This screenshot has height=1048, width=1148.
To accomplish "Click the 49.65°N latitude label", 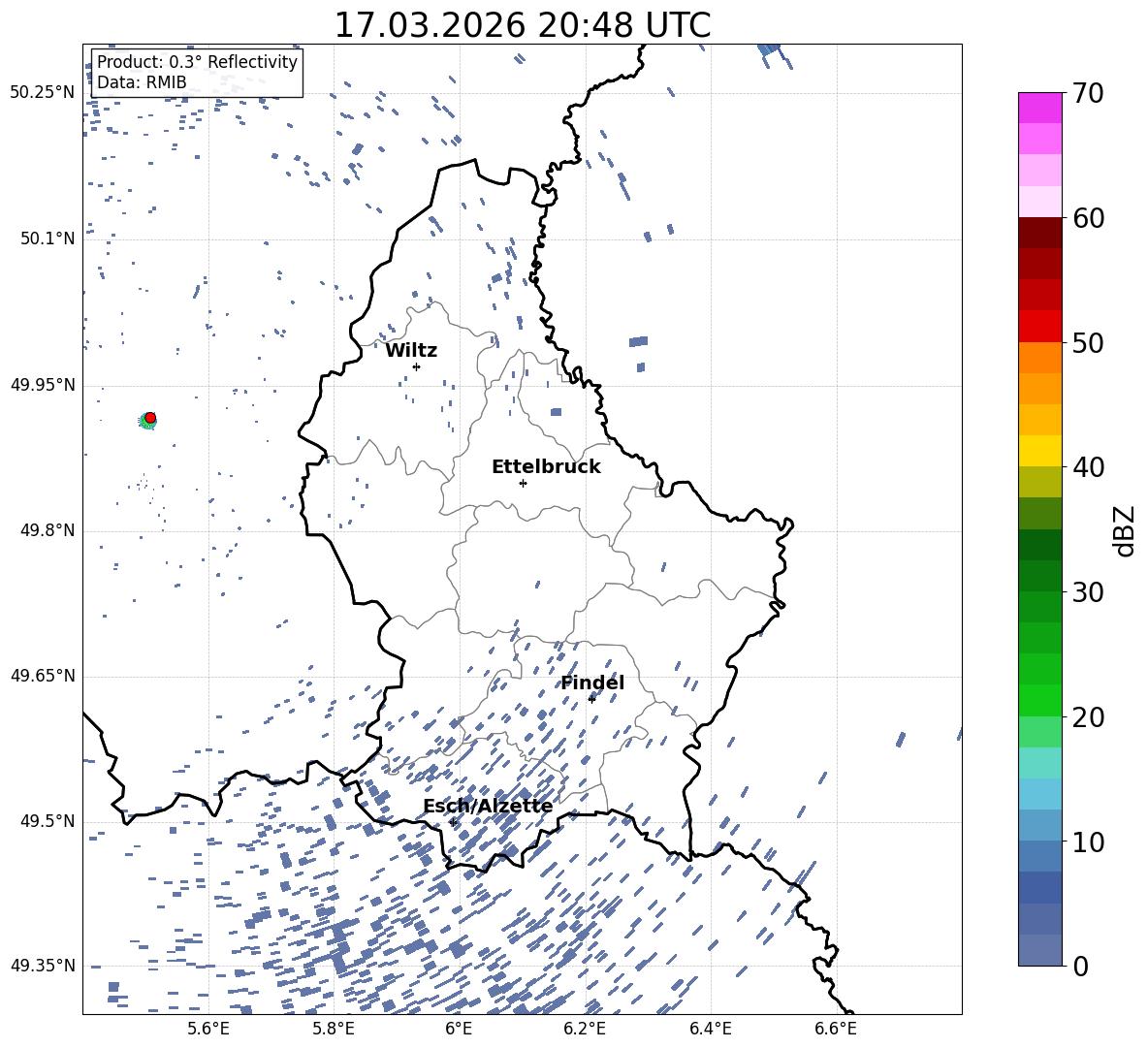I will (44, 676).
